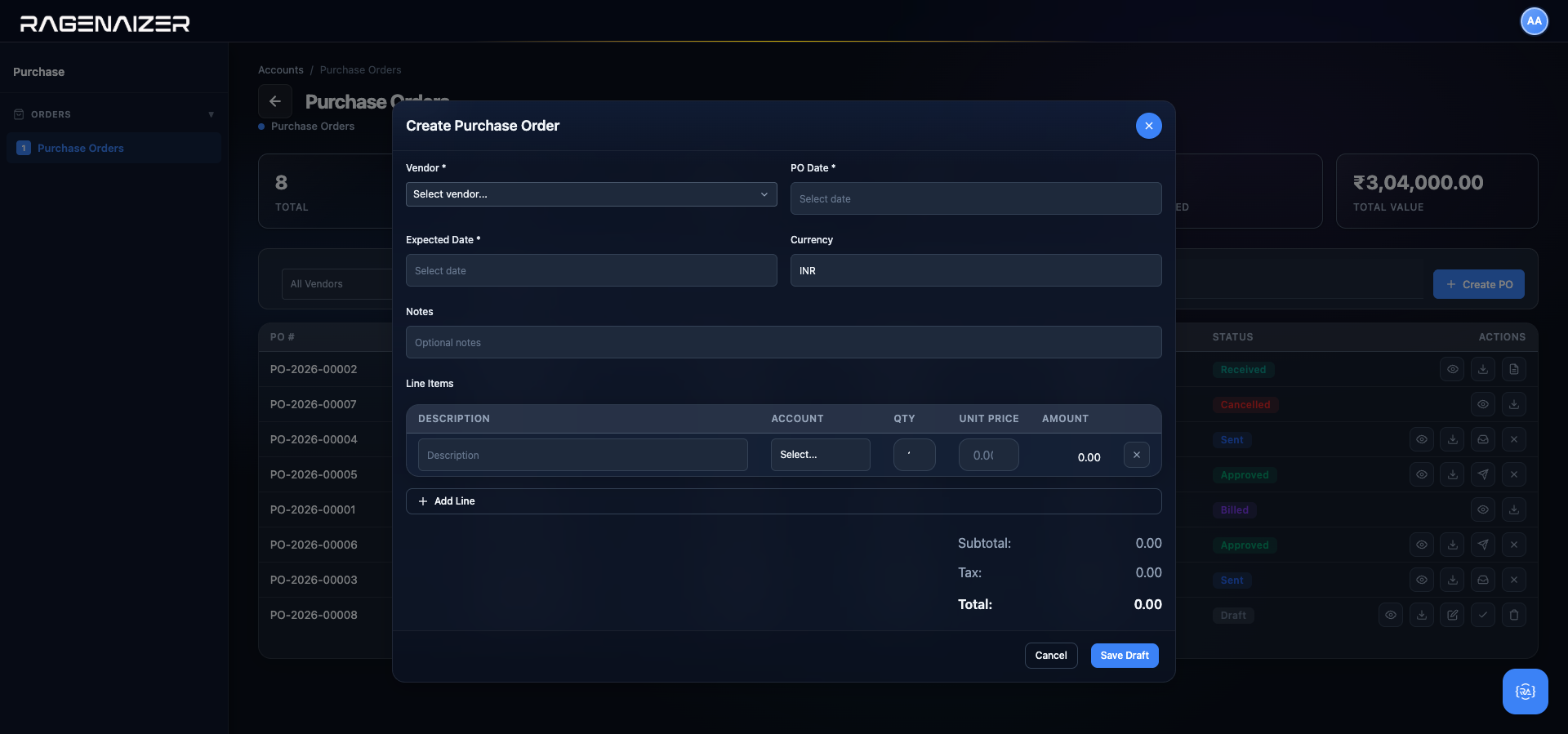Click the Billed status badge
1568x734 pixels.
[1235, 510]
